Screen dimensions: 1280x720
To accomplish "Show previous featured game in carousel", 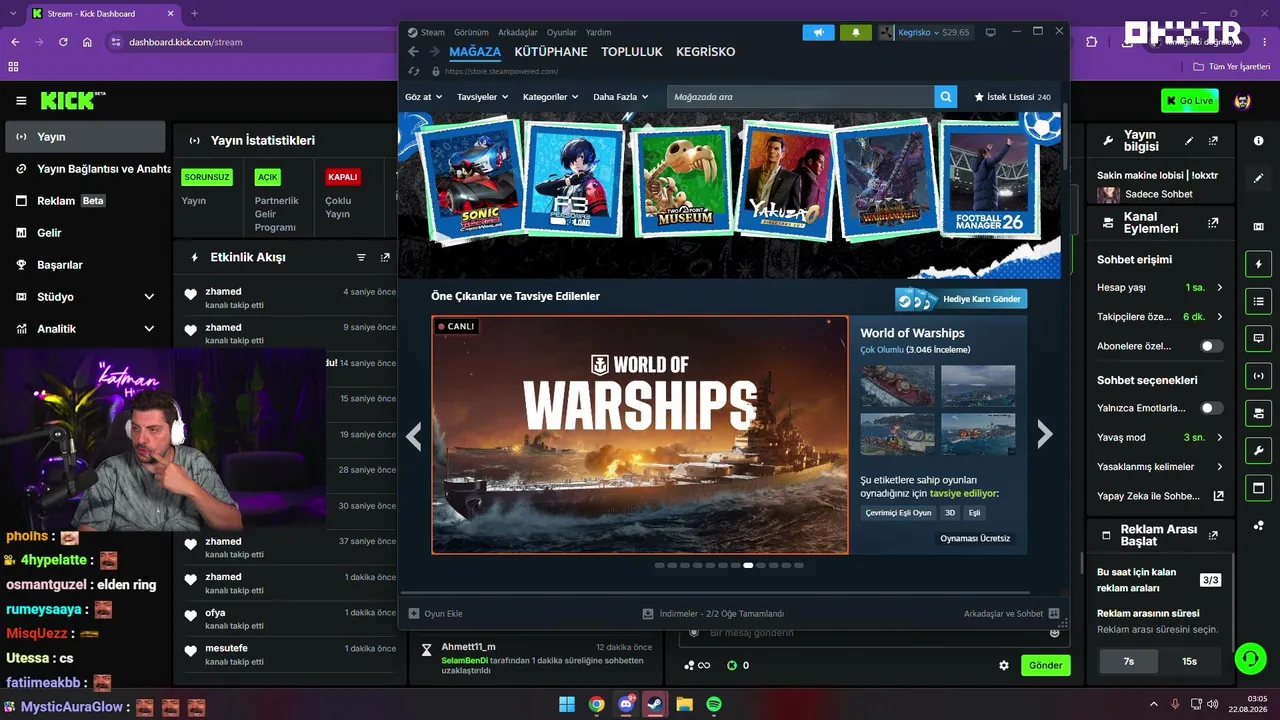I will tap(414, 435).
